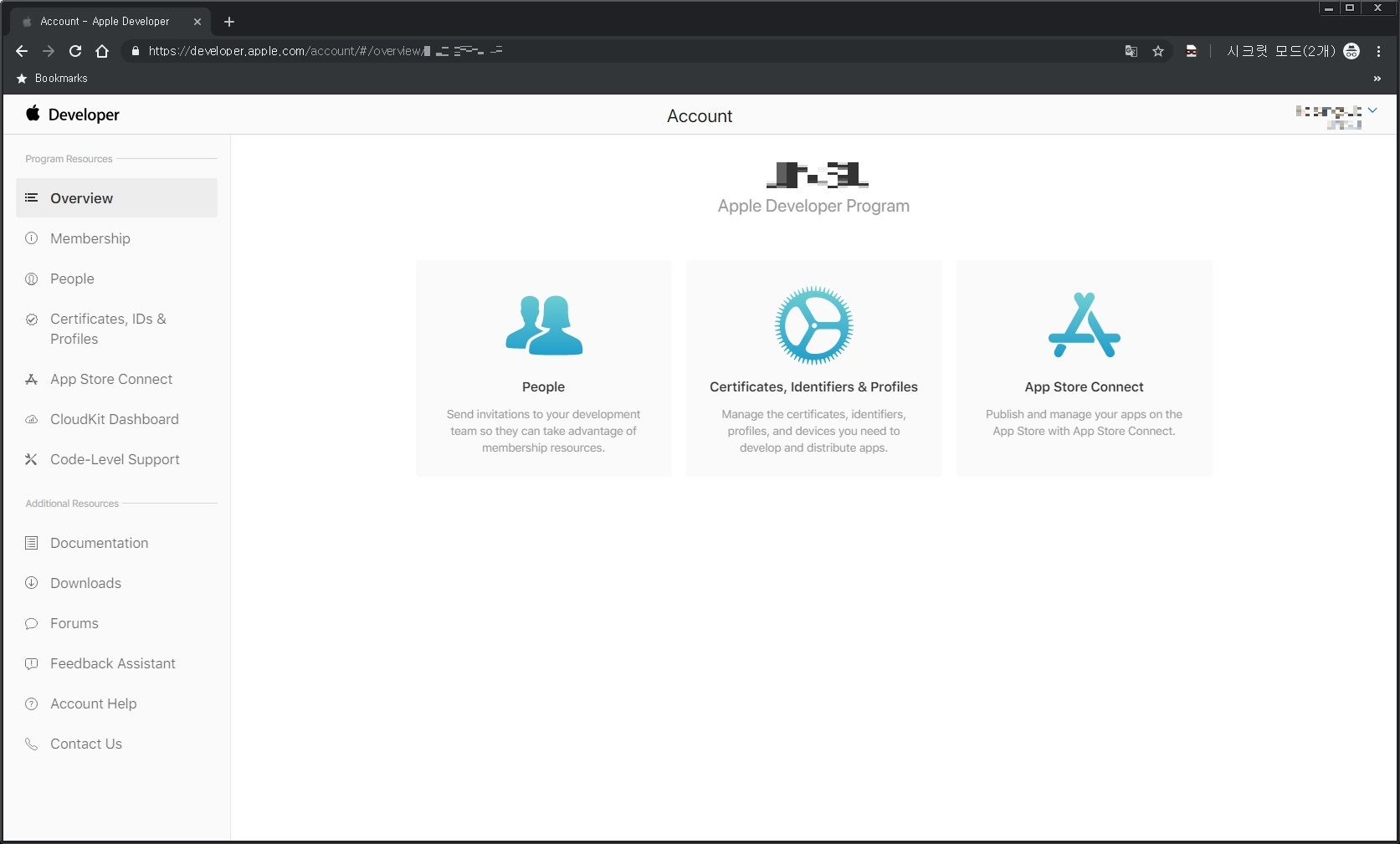
Task: Click the Contact Us phone icon
Action: pyautogui.click(x=32, y=744)
